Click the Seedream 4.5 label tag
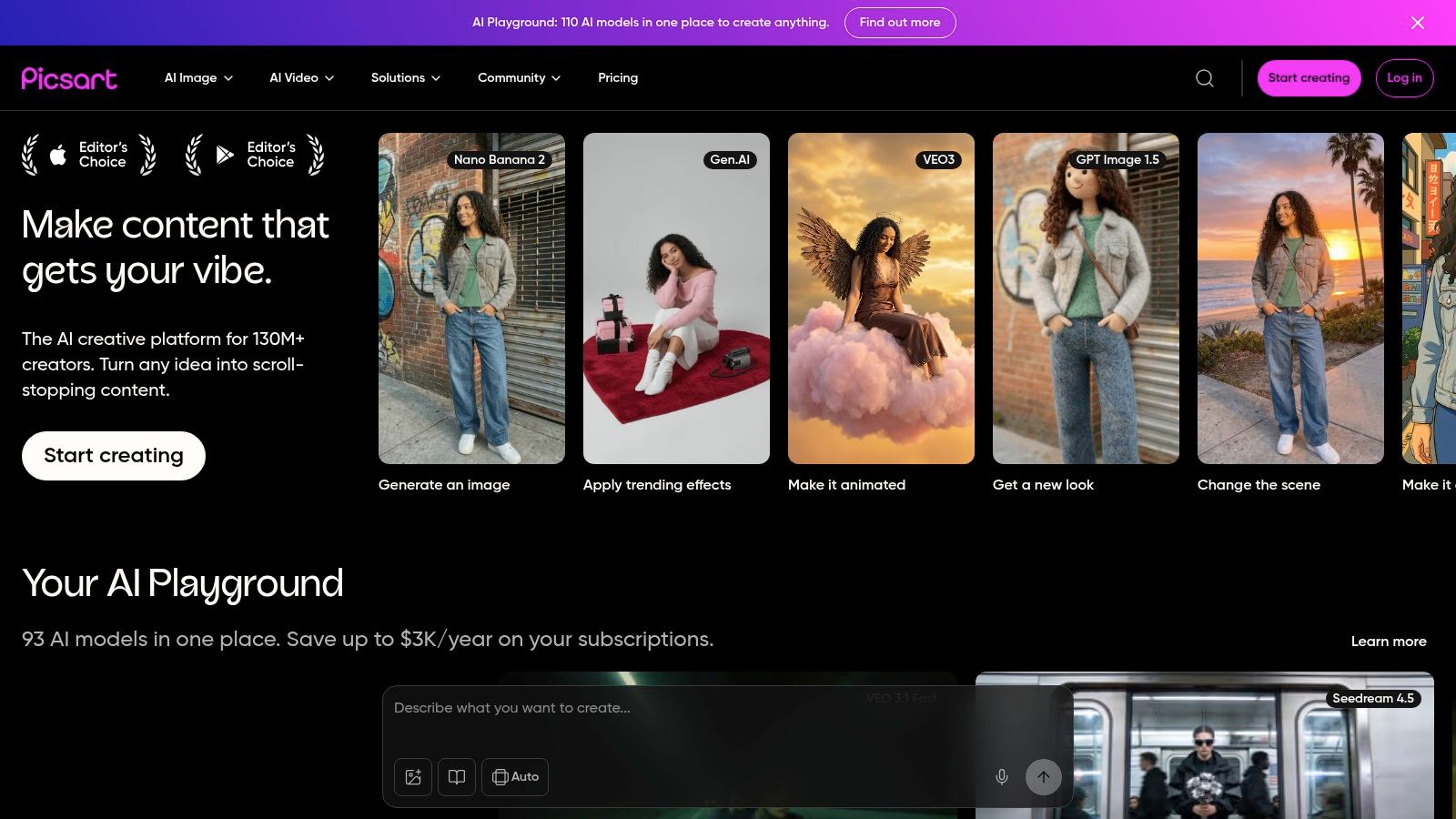Viewport: 1456px width, 819px height. (x=1373, y=699)
